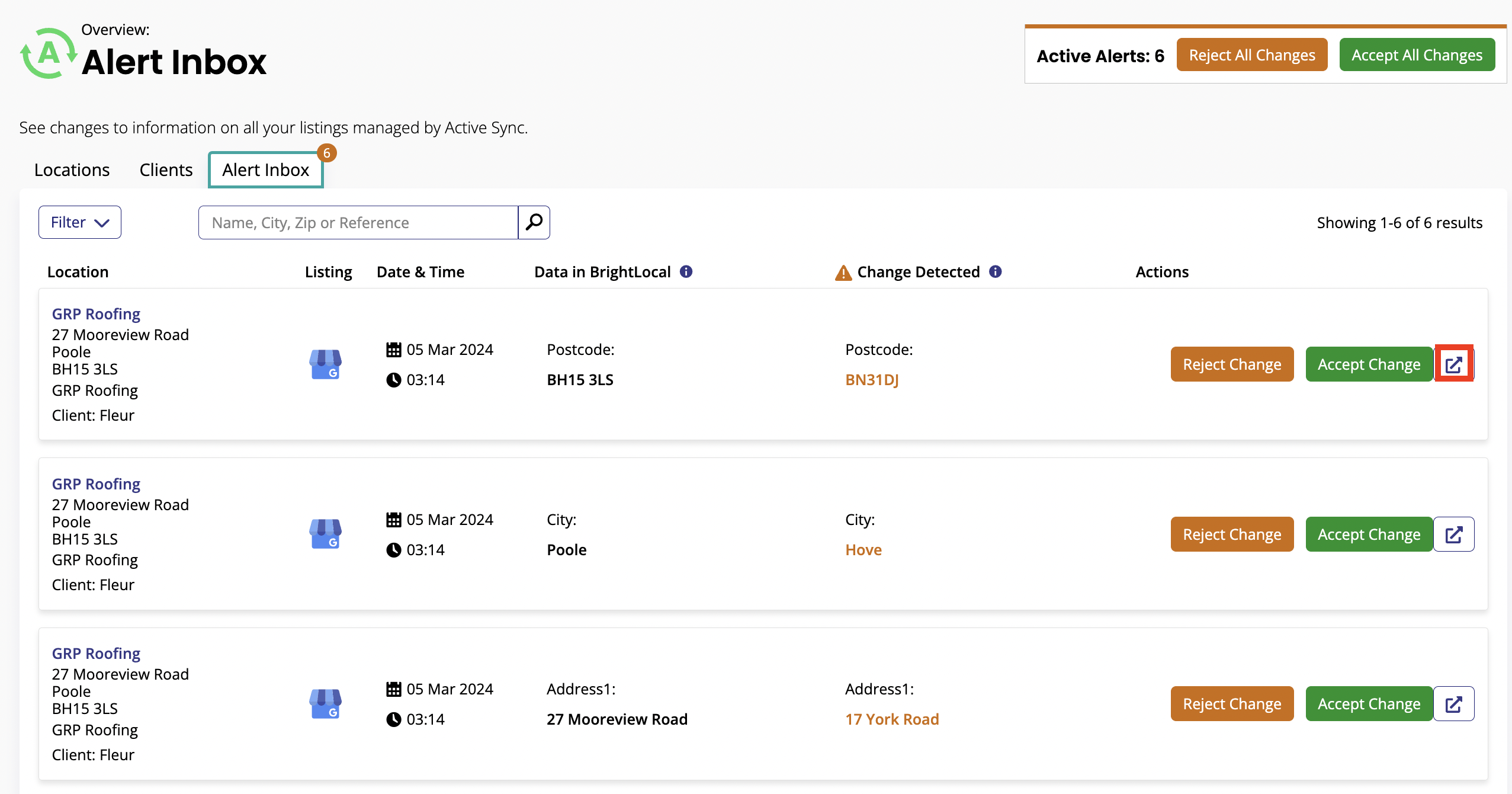Screen dimensions: 1512x794
Task: Click Google Business icon in Address1 row
Action: [325, 704]
